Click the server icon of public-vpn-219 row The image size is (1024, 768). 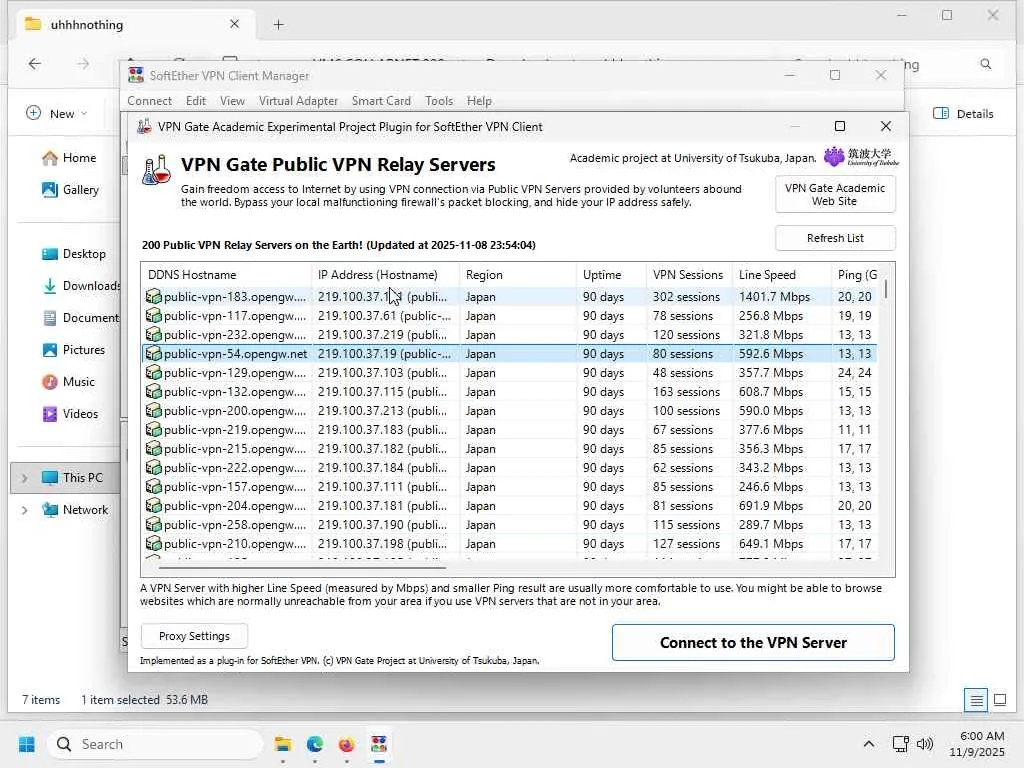[153, 429]
